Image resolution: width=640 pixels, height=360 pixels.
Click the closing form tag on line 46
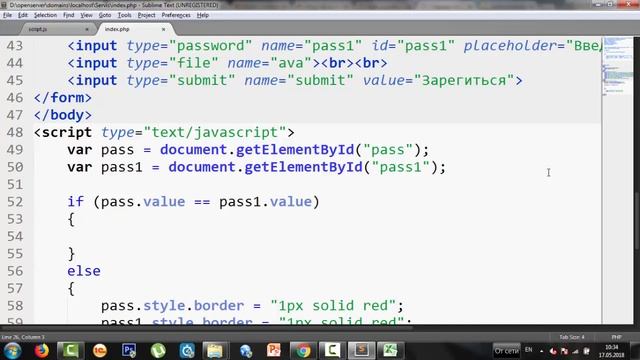[x=63, y=98]
